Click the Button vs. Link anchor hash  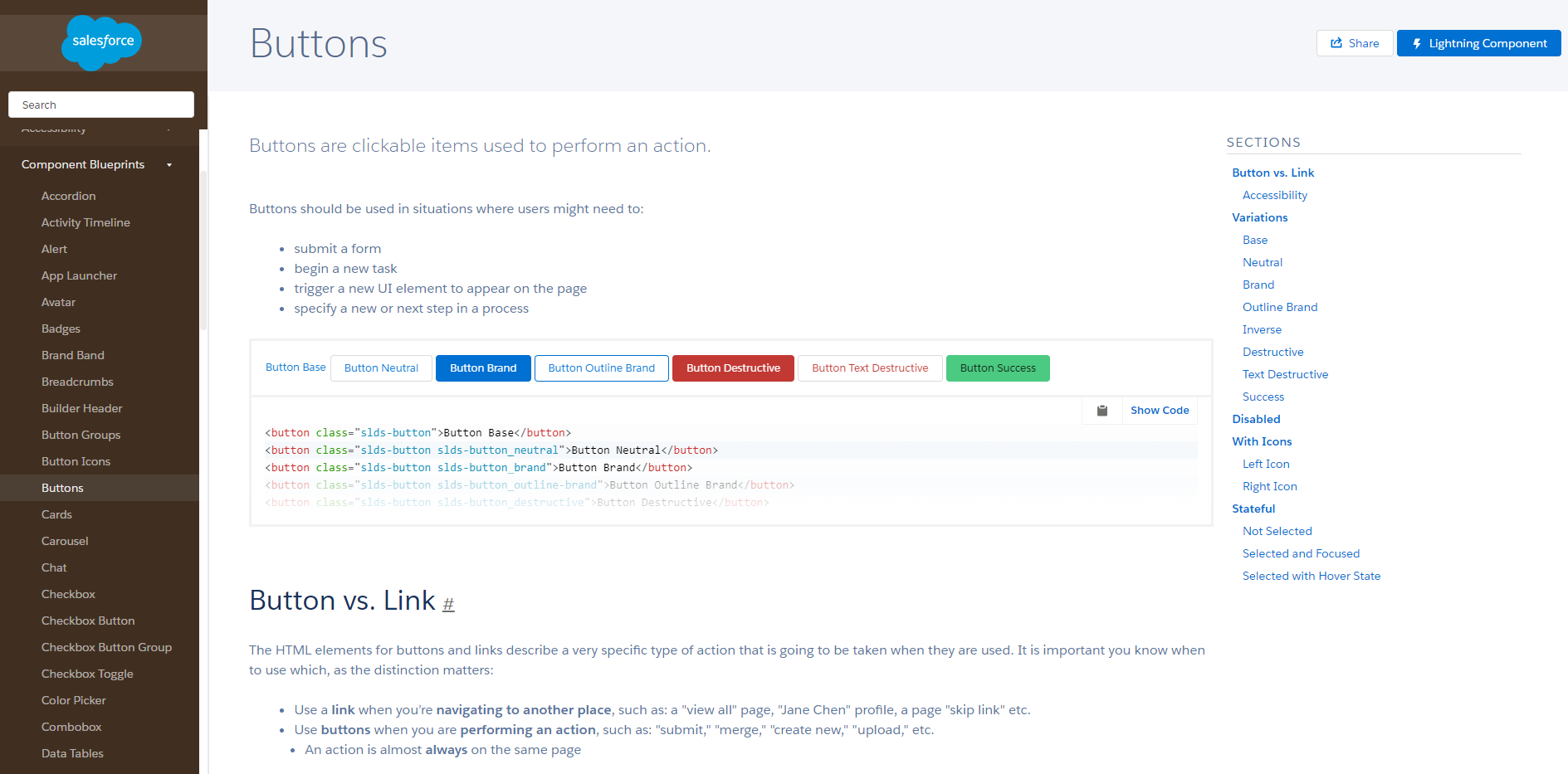(448, 604)
